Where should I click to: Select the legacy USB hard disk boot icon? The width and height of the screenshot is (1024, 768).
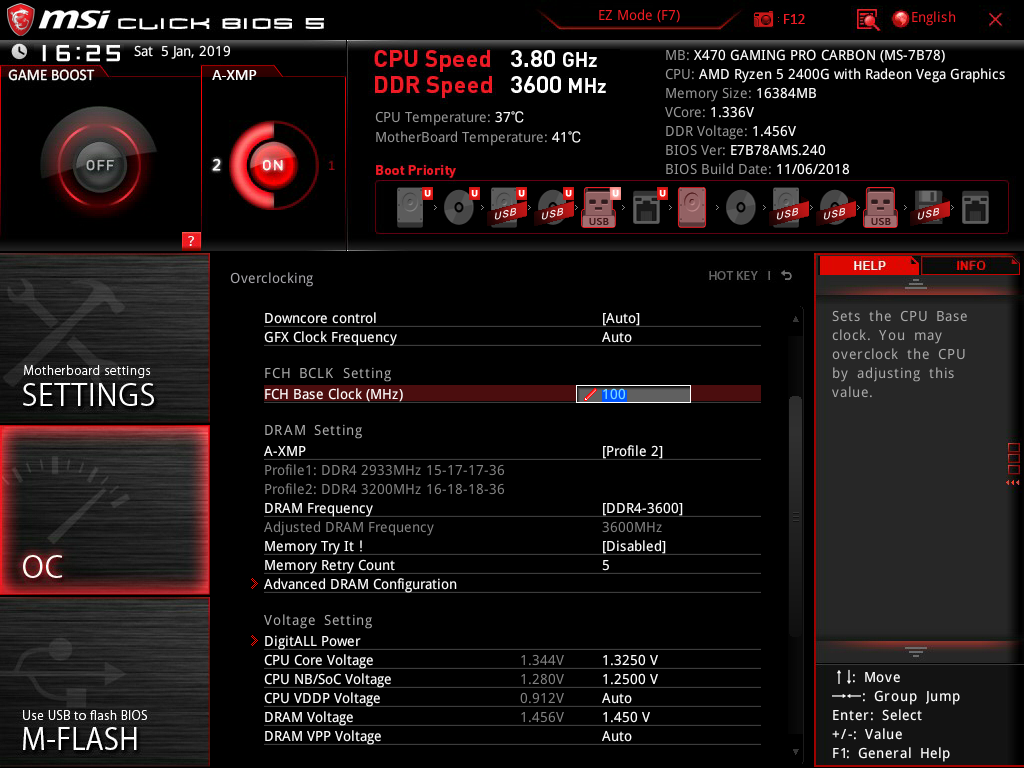[x=787, y=208]
